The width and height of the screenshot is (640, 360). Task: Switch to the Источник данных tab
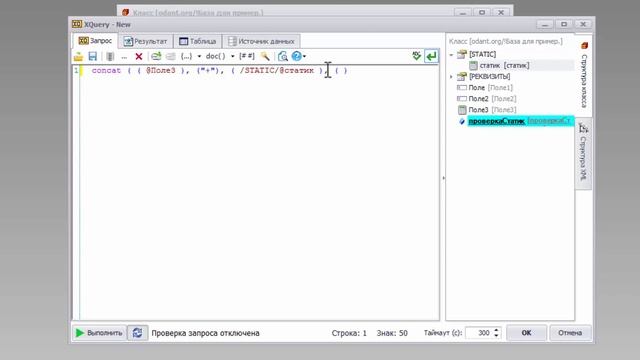pyautogui.click(x=261, y=41)
